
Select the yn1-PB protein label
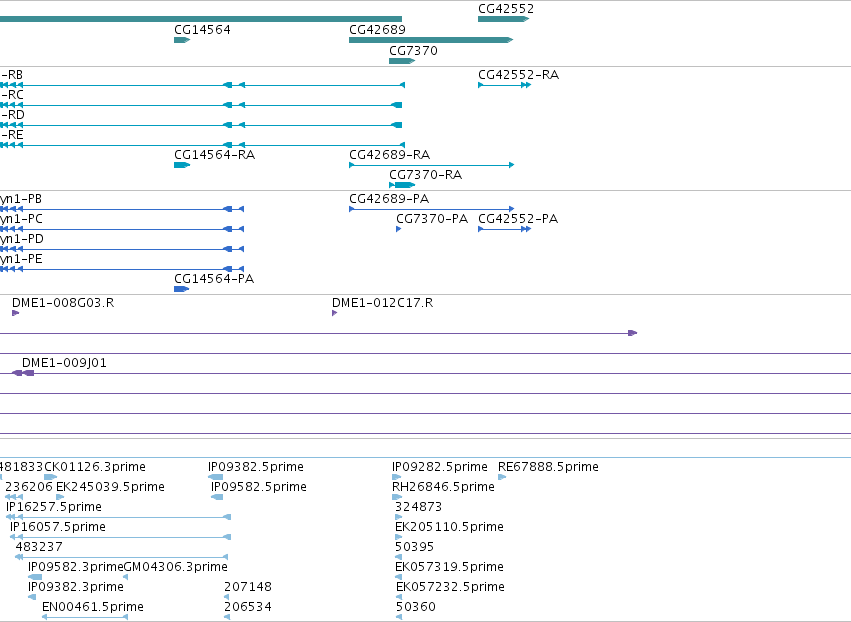(21, 199)
